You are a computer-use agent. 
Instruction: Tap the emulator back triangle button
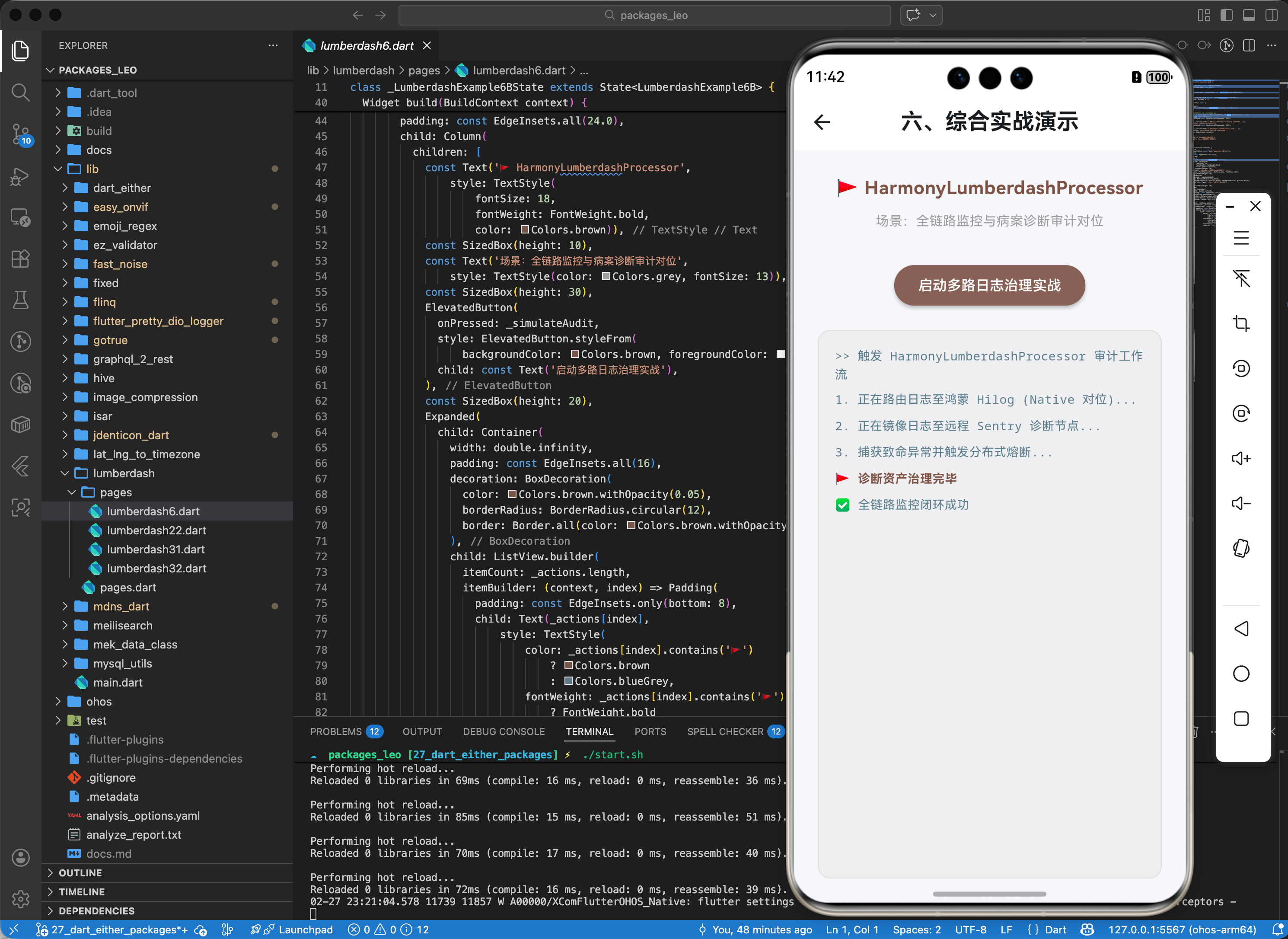point(1241,629)
